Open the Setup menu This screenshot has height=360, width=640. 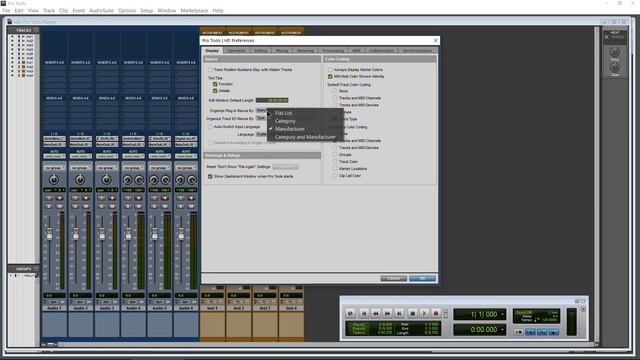click(146, 11)
